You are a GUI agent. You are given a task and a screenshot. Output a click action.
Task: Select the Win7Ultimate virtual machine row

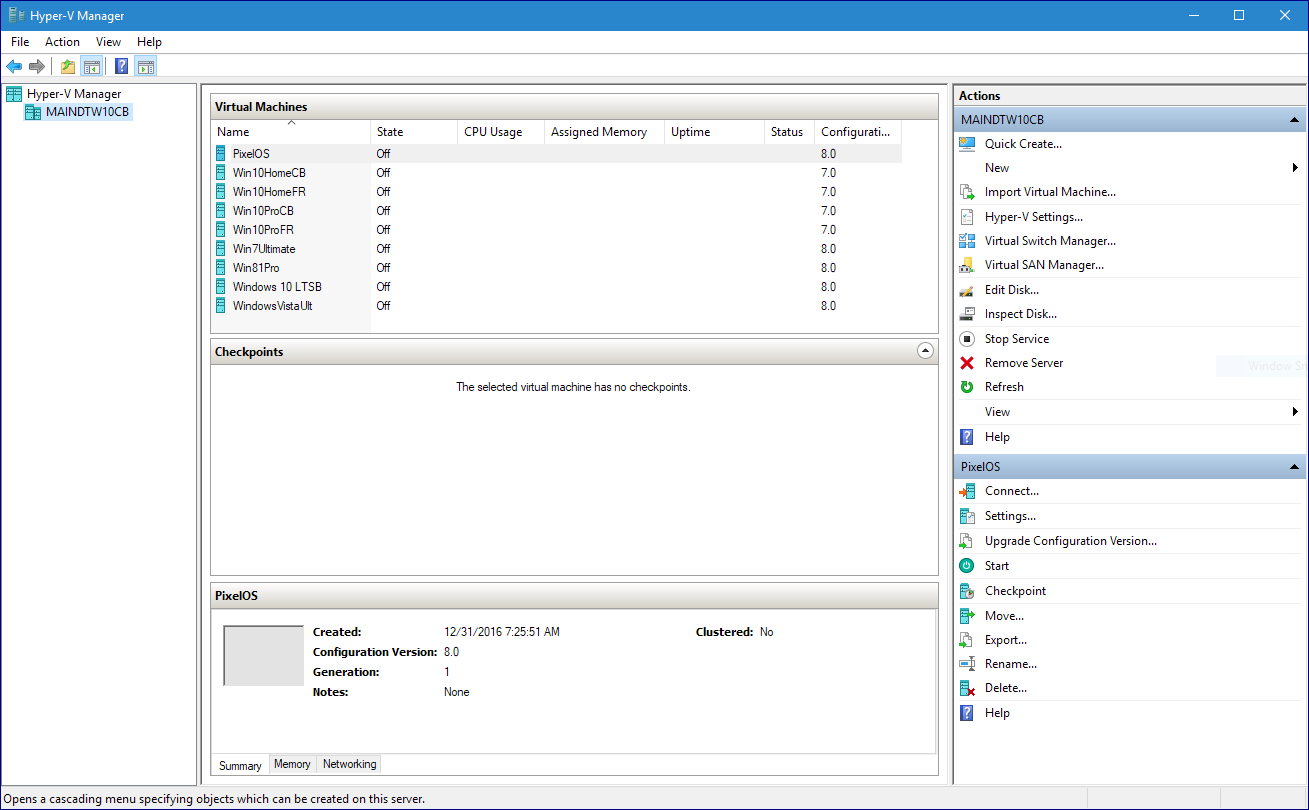point(264,249)
